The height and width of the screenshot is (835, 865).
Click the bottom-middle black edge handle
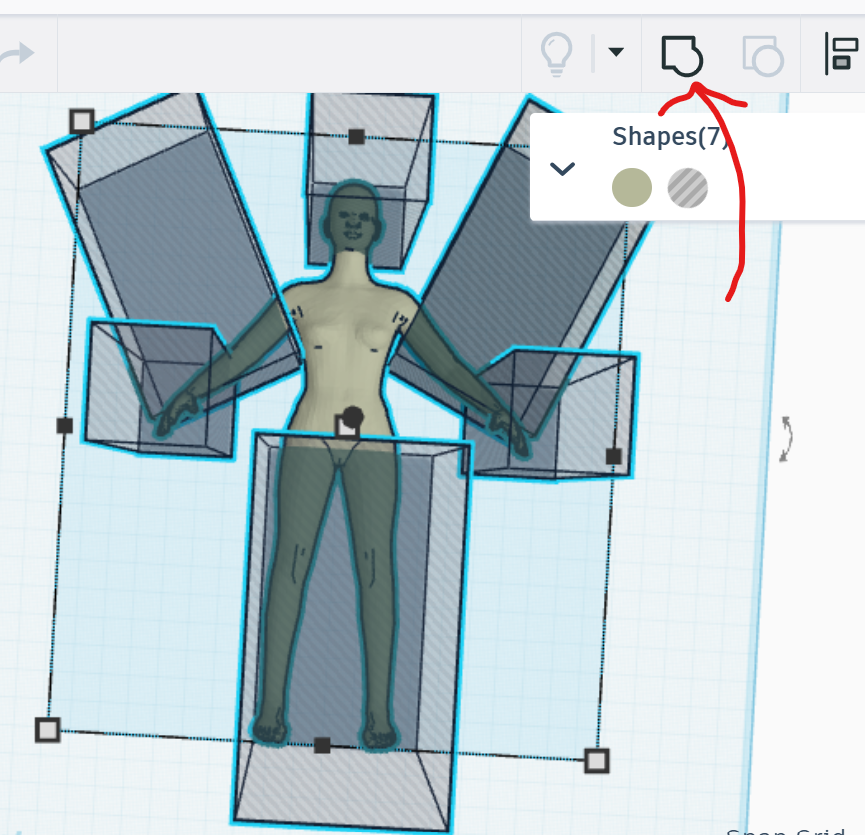pos(322,746)
